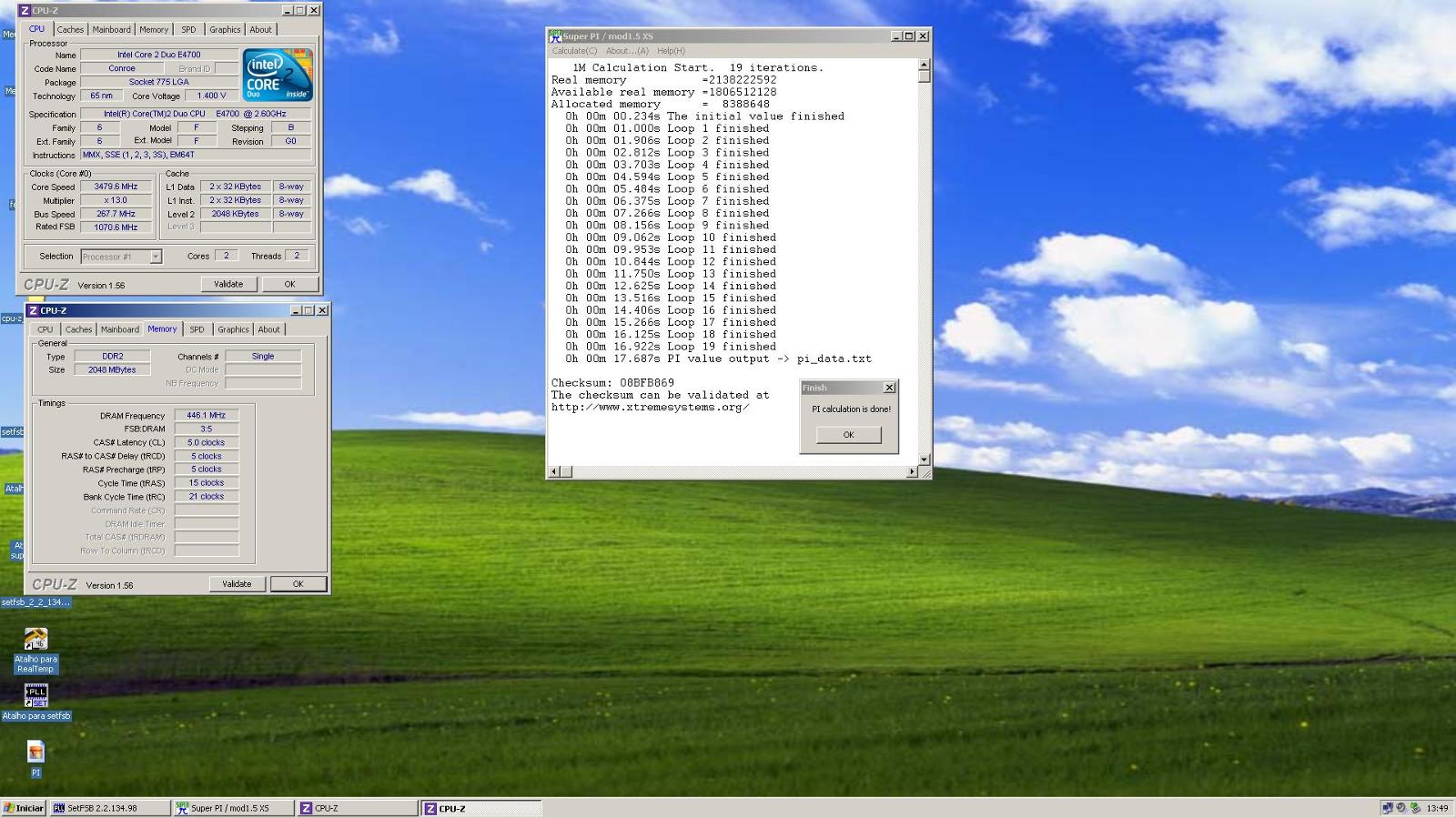This screenshot has height=818, width=1456.
Task: Open the About...(A) menu in Super PI
Action: click(627, 51)
